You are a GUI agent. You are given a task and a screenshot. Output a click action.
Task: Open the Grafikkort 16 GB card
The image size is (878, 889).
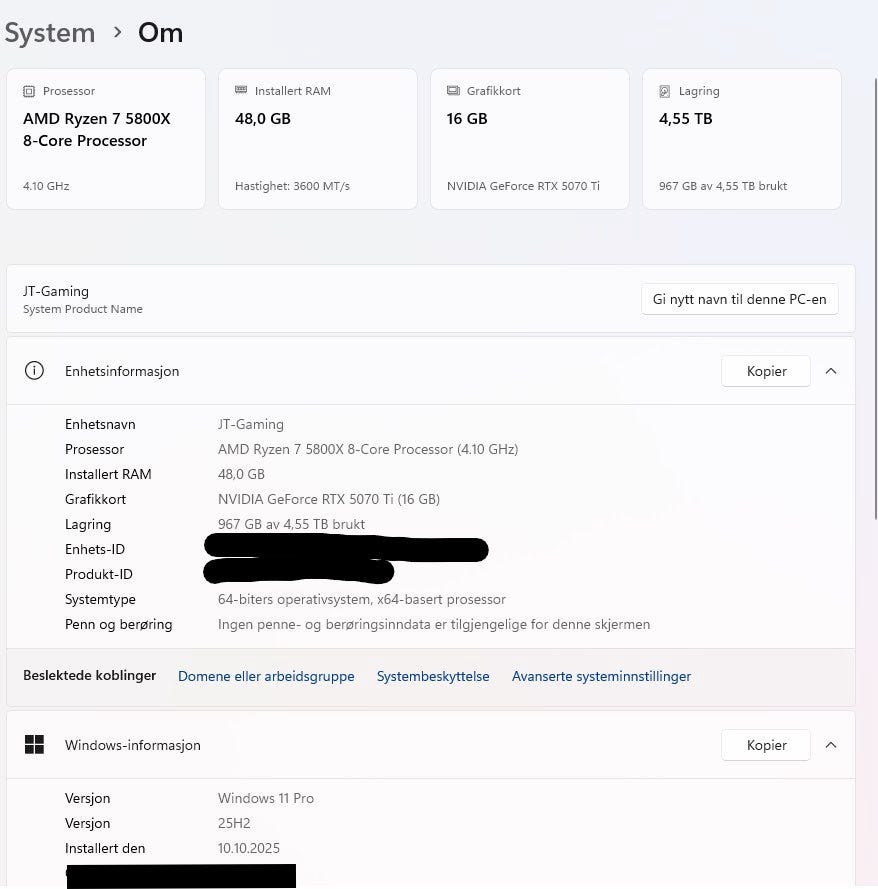(530, 139)
